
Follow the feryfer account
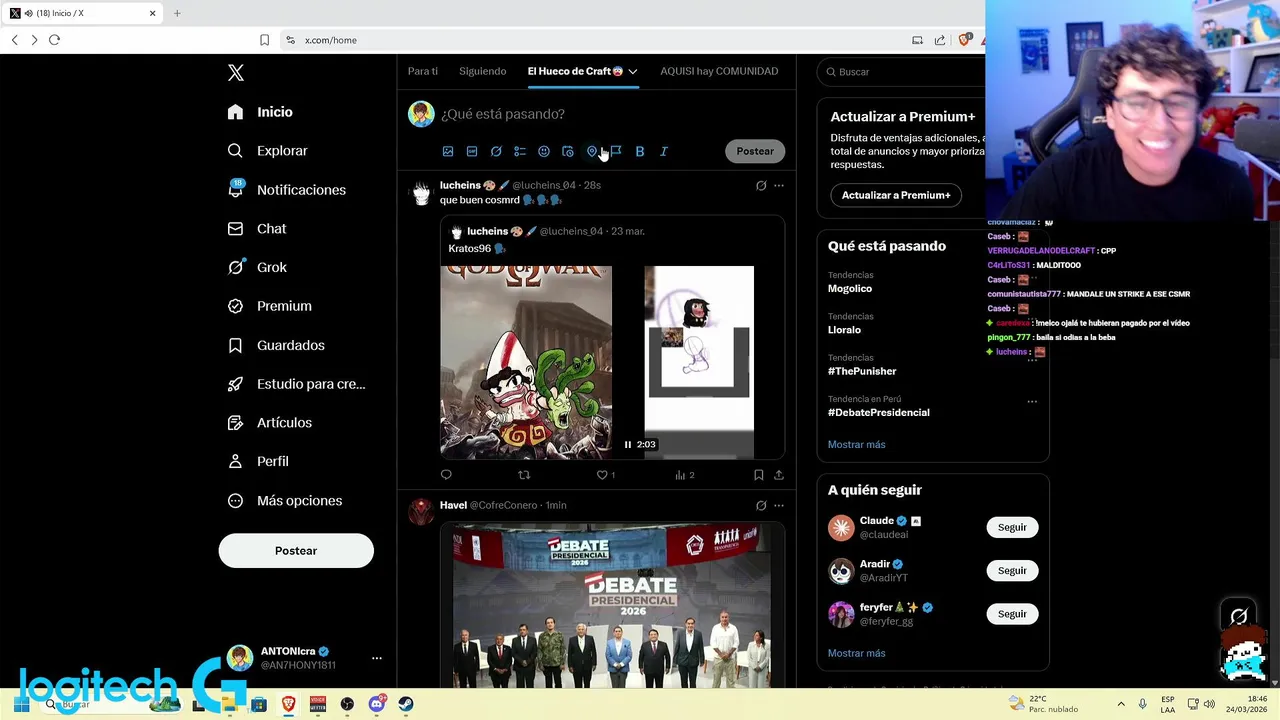pyautogui.click(x=1012, y=614)
